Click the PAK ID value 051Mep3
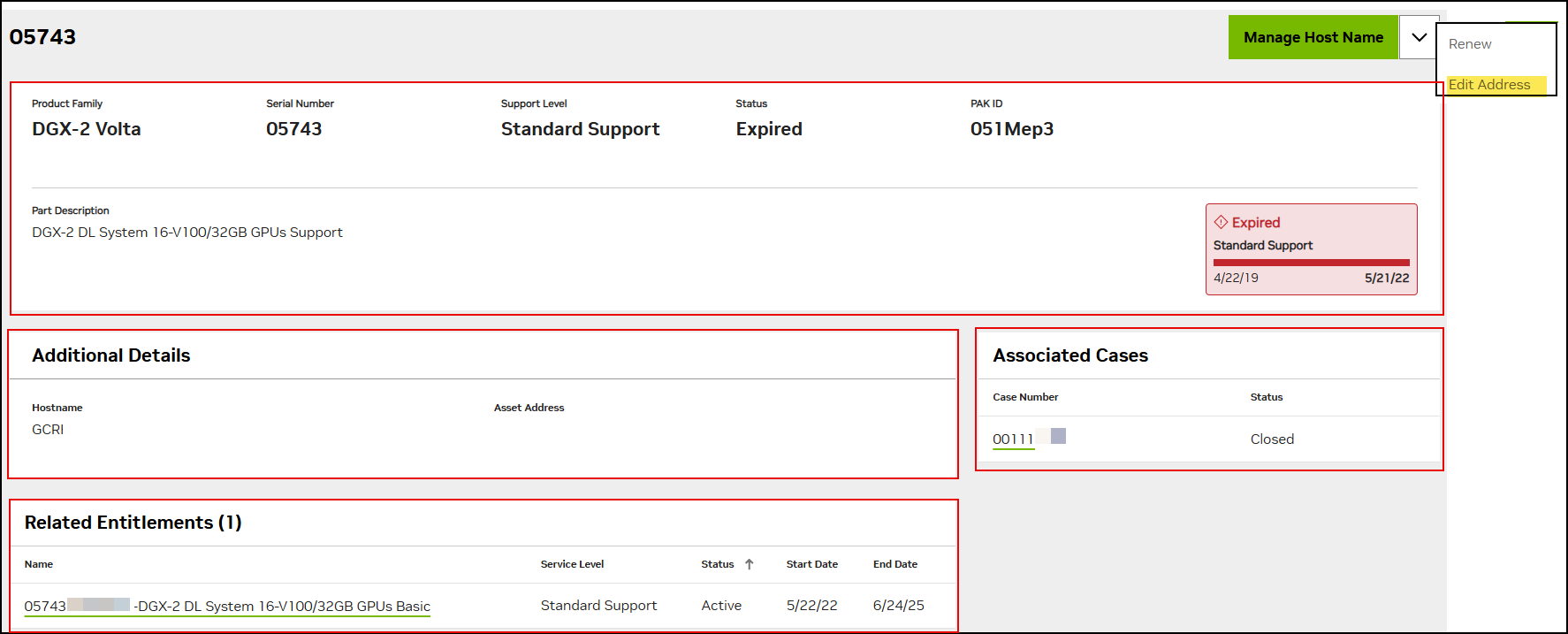1568x634 pixels. click(1011, 129)
